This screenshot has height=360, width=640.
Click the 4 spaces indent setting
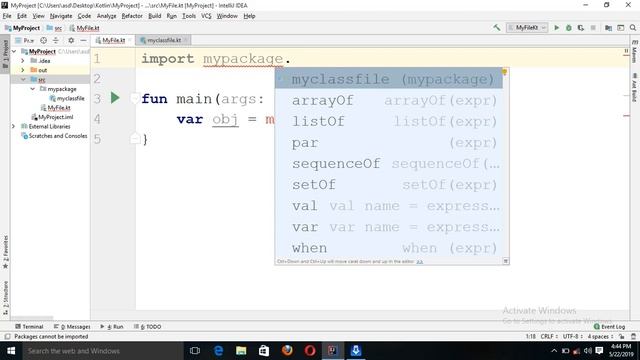pos(600,337)
